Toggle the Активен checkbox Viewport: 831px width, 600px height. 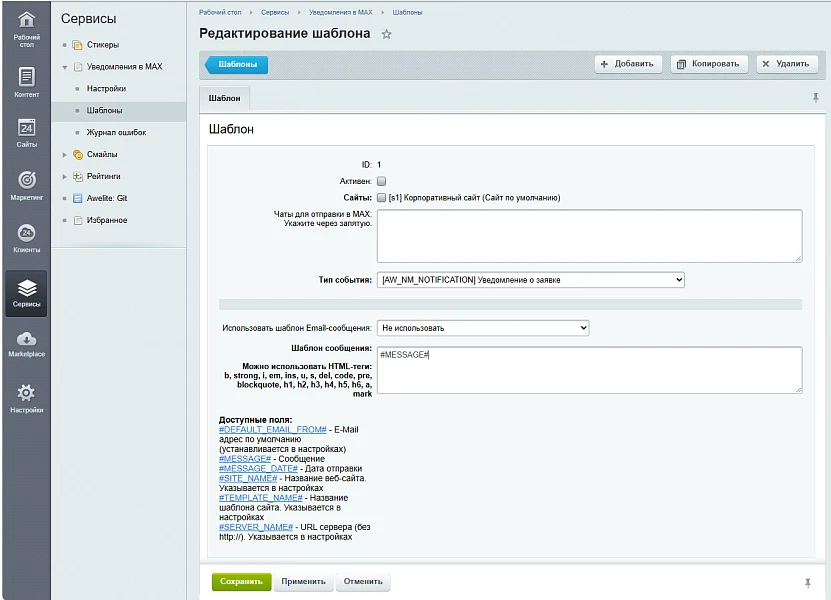pyautogui.click(x=381, y=181)
